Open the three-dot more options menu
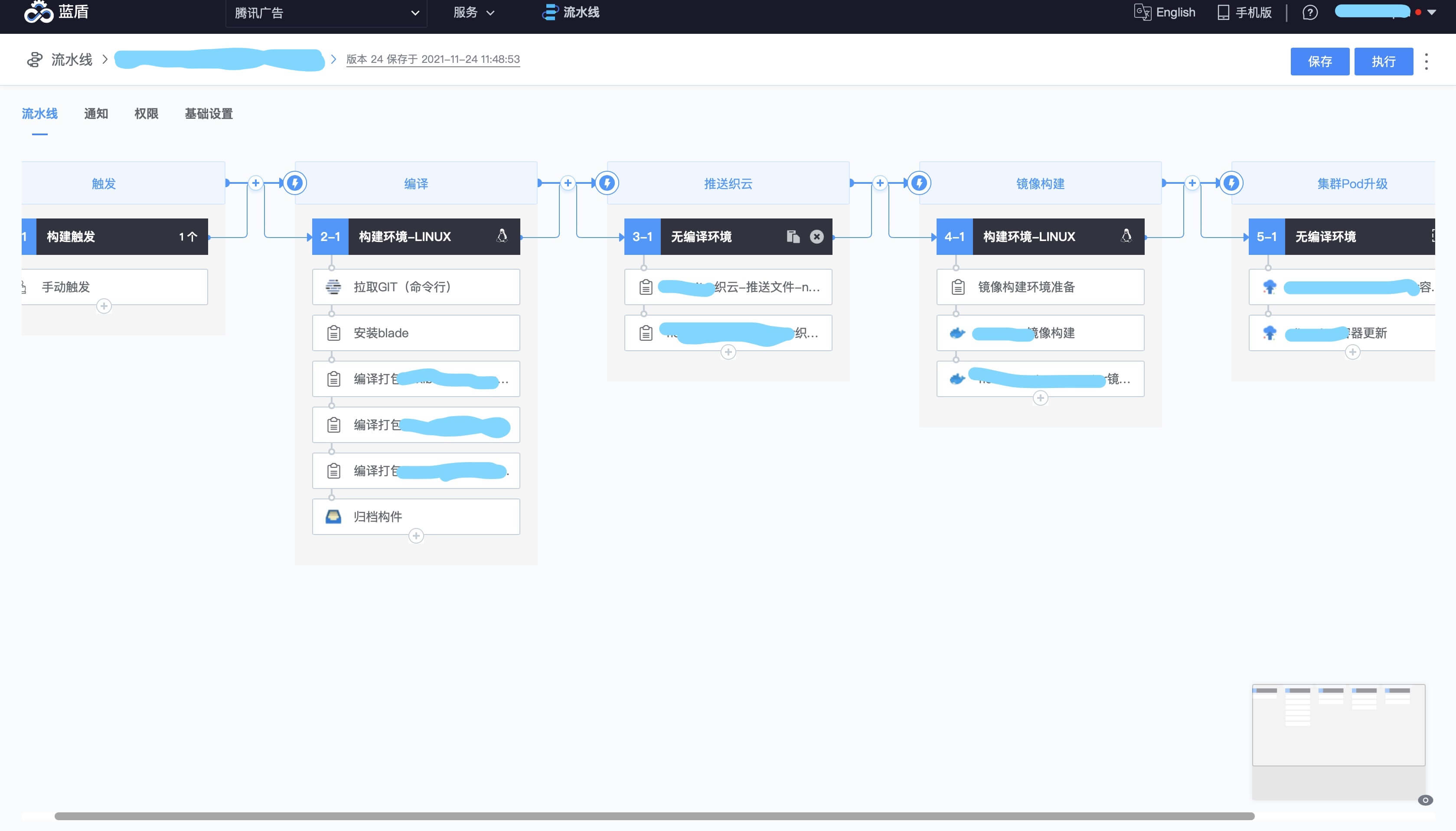The width and height of the screenshot is (1456, 831). pos(1427,62)
